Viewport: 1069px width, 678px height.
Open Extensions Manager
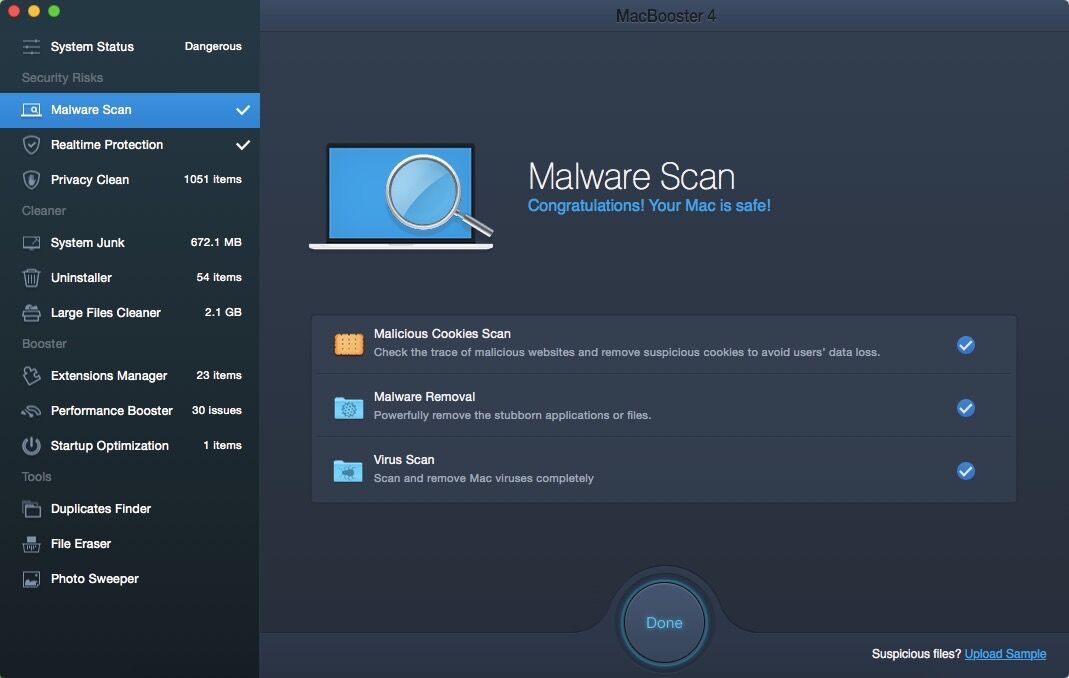pyautogui.click(x=130, y=376)
